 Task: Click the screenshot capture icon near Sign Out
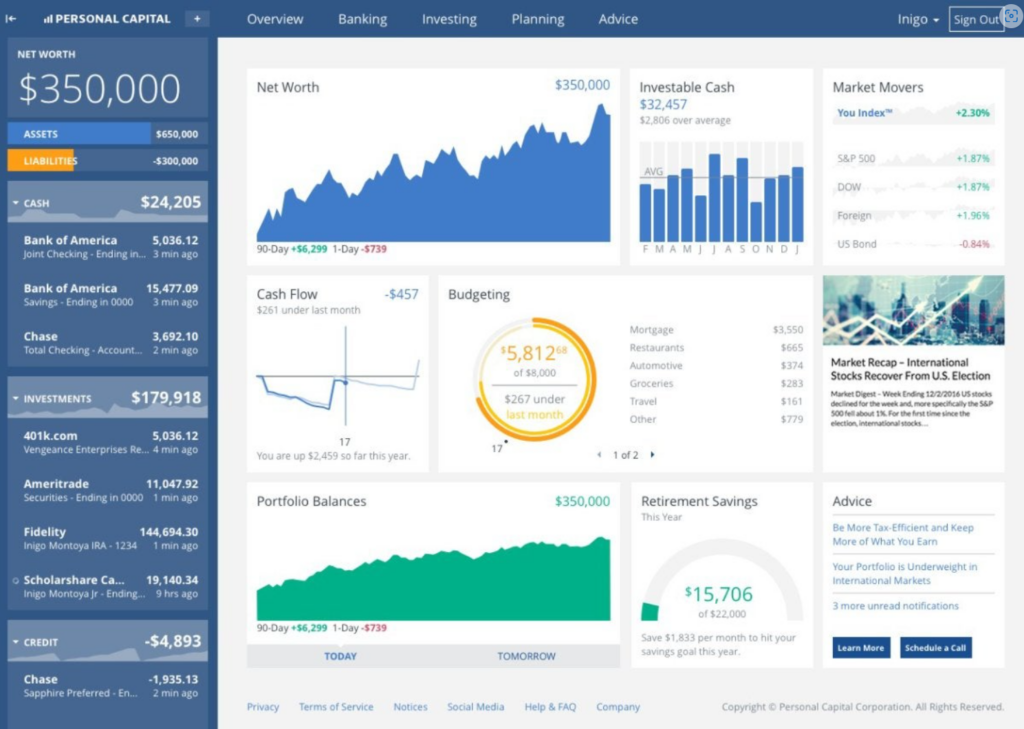pos(1012,17)
